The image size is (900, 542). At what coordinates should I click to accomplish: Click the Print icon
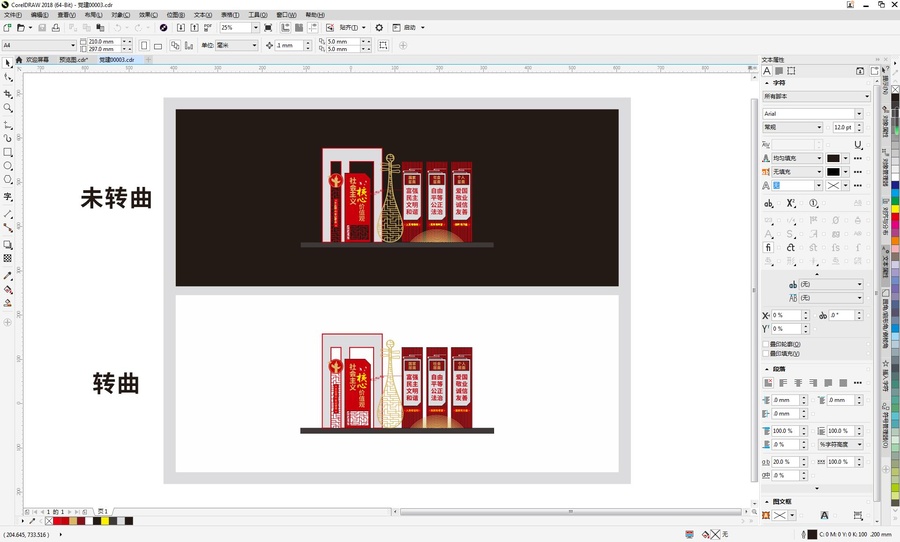click(56, 28)
